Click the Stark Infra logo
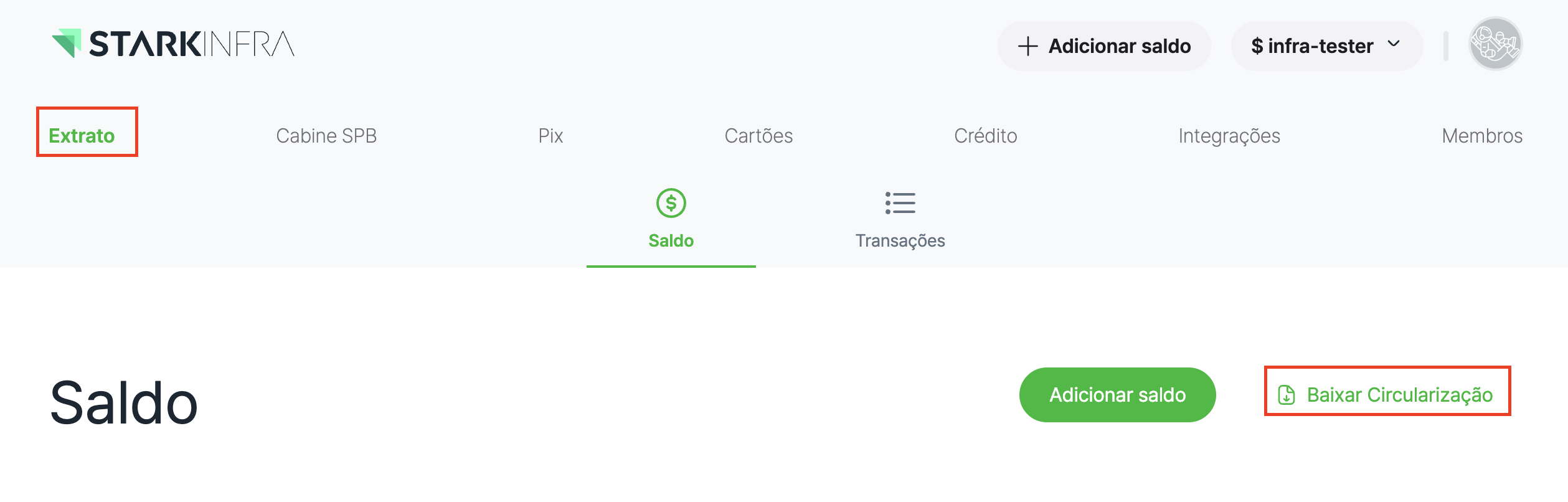Screen dimensions: 1568x502 point(172,44)
